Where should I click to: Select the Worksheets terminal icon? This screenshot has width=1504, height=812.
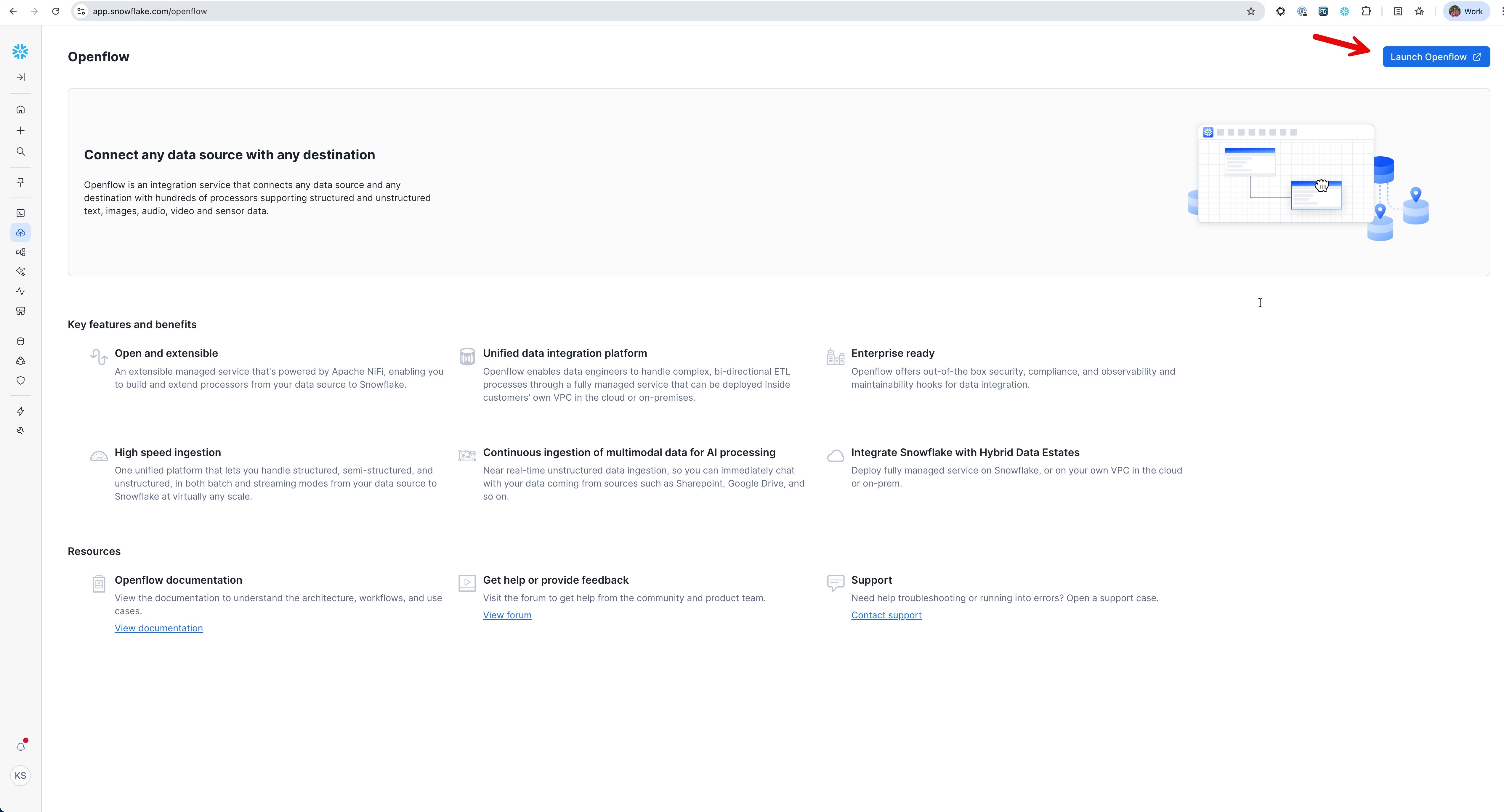pyautogui.click(x=20, y=213)
